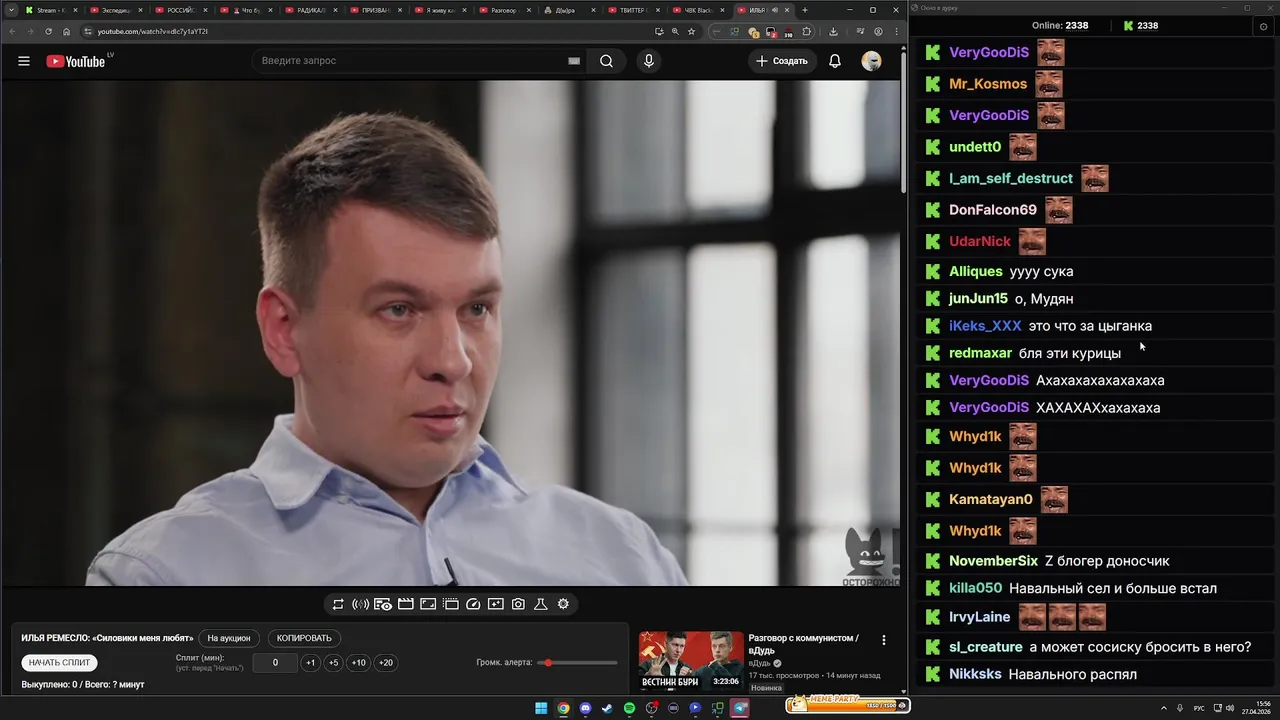The image size is (1280, 720).
Task: Adjust the Громк. алерта volume slider
Action: pyautogui.click(x=578, y=663)
